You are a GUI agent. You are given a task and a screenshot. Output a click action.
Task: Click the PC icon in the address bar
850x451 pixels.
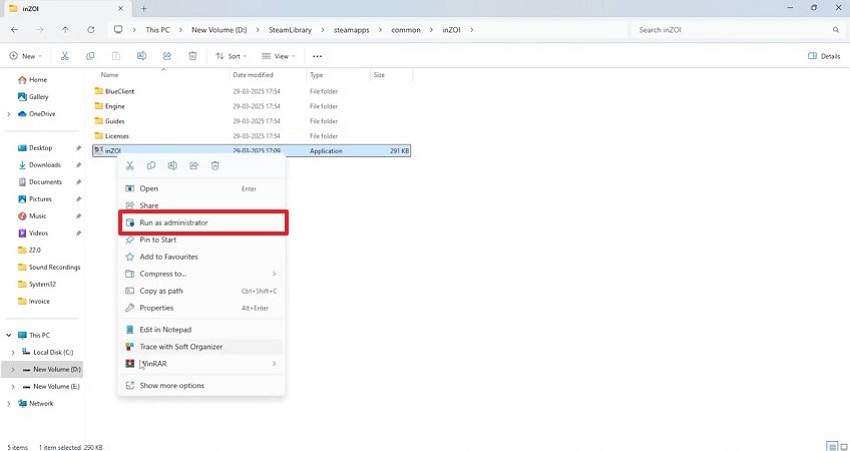click(x=118, y=30)
